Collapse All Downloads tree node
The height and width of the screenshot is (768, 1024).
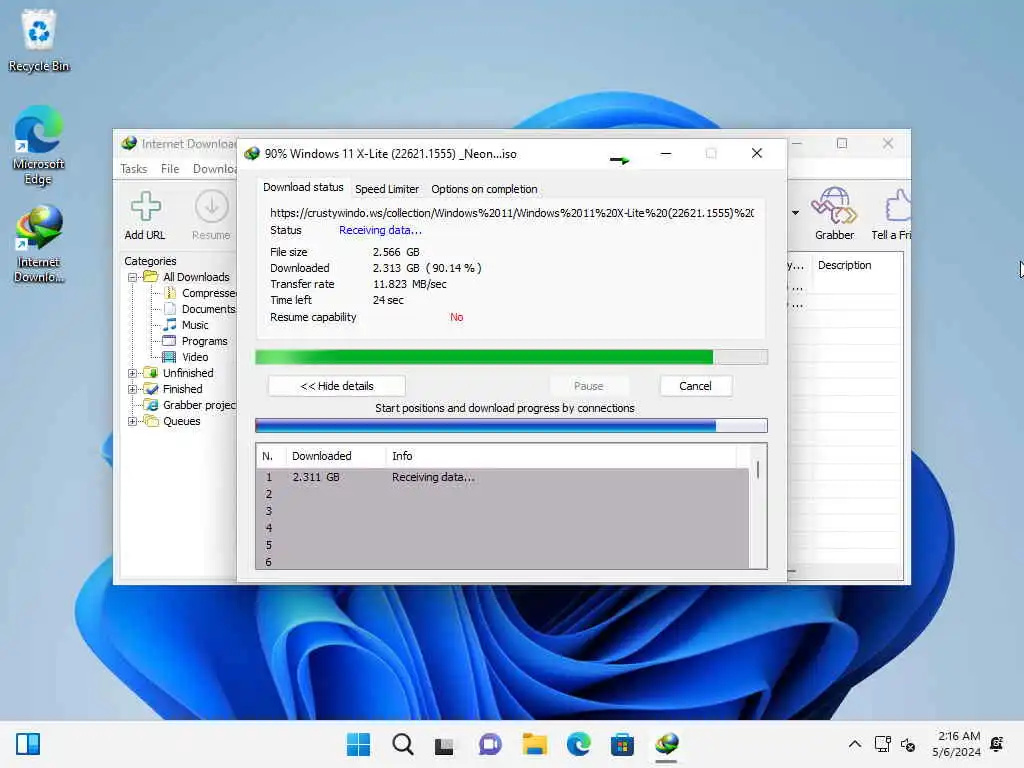133,277
